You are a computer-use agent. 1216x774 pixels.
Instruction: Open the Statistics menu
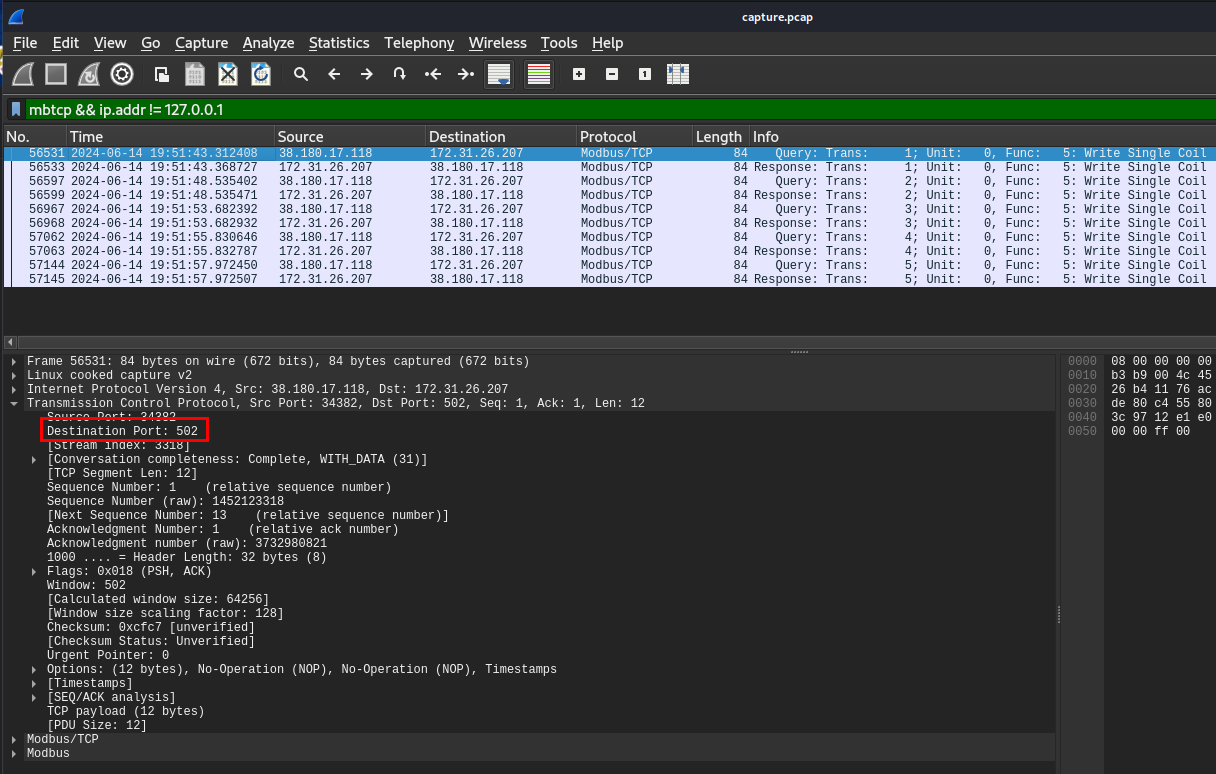338,43
